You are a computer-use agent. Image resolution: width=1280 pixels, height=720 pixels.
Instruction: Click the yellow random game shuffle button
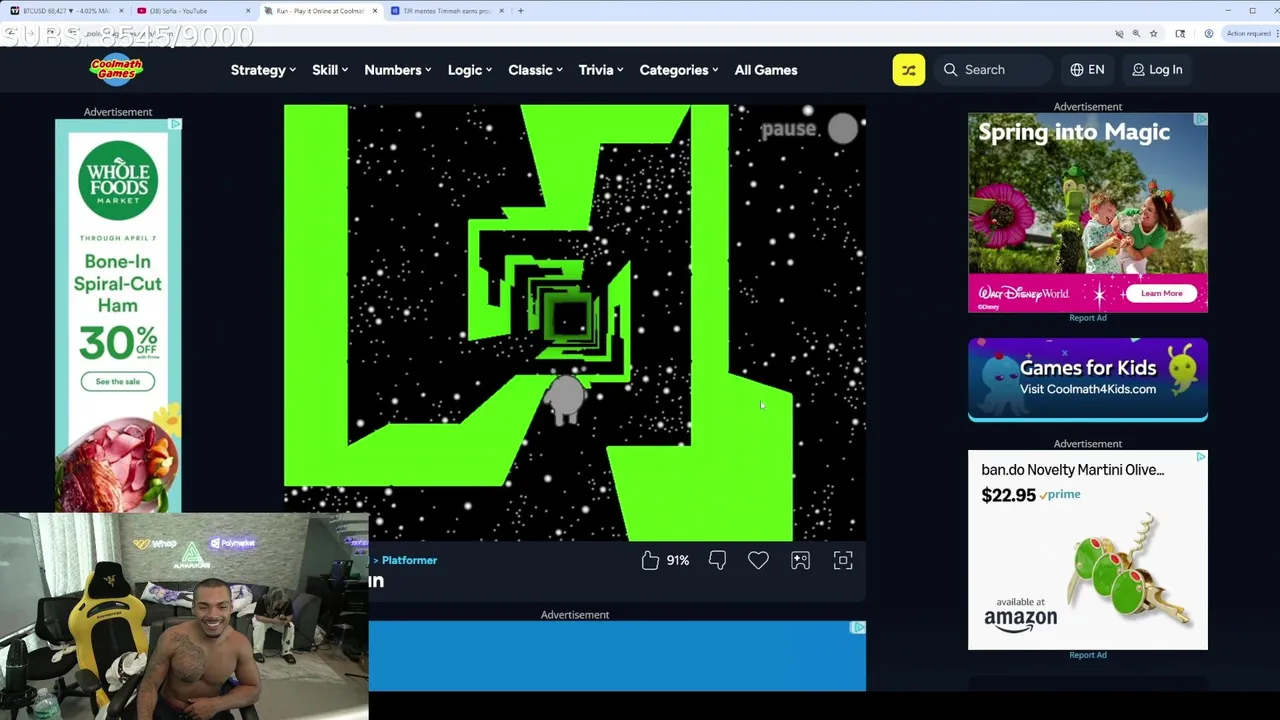coord(908,70)
